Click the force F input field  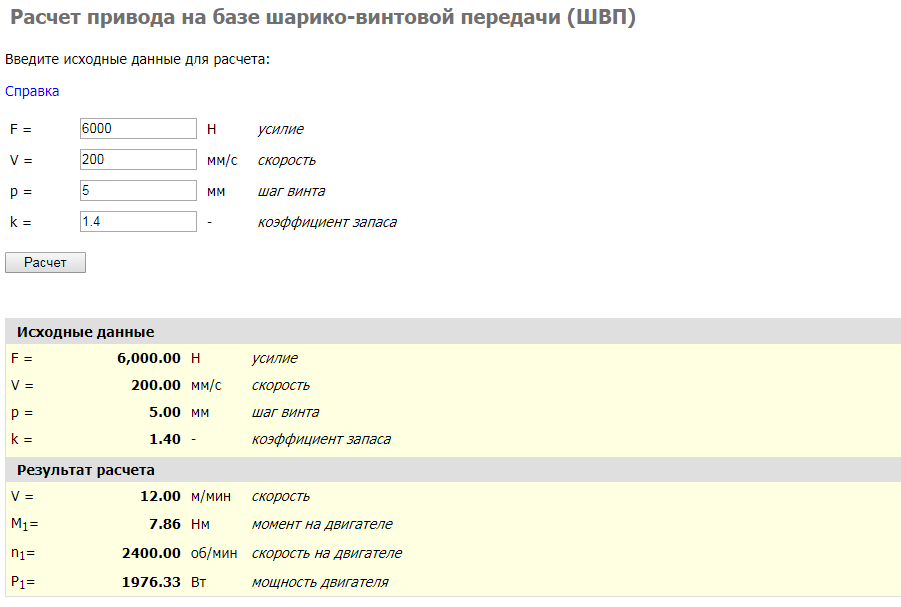[138, 129]
